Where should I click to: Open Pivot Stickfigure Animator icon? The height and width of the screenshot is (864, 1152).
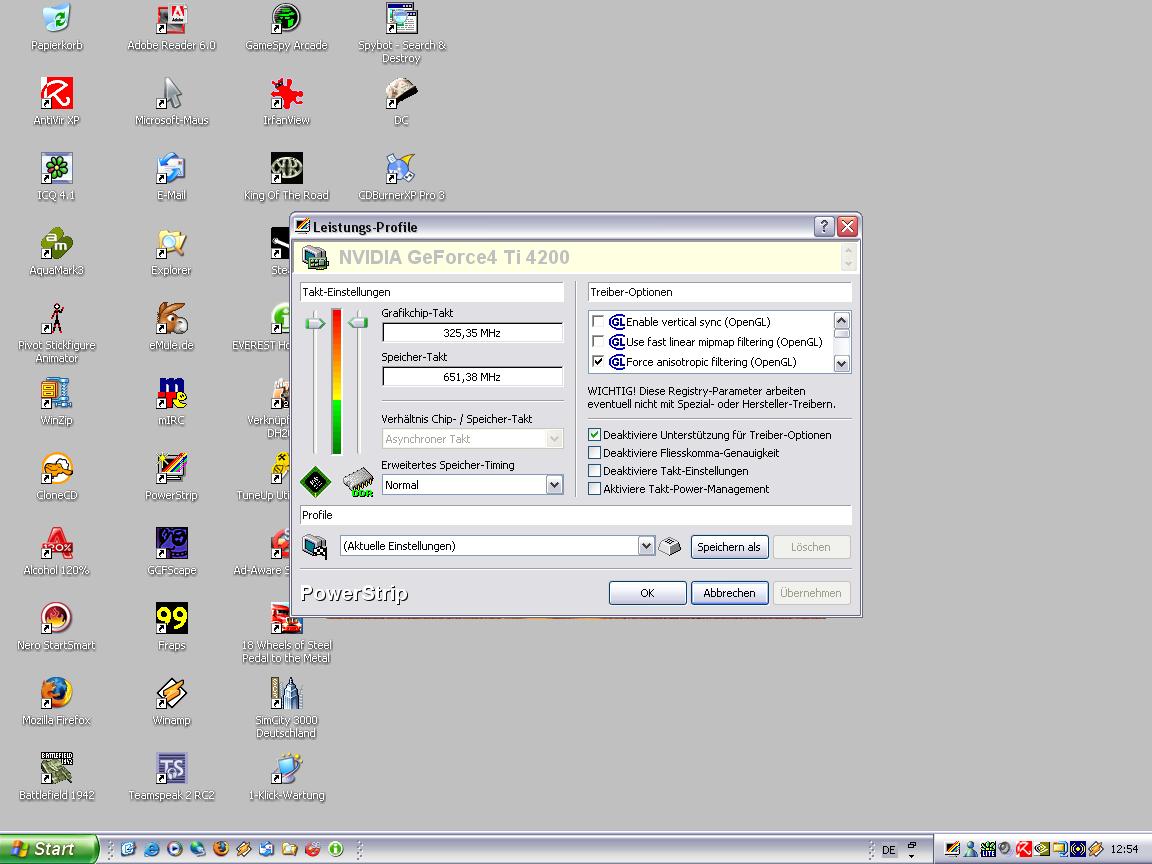(57, 318)
